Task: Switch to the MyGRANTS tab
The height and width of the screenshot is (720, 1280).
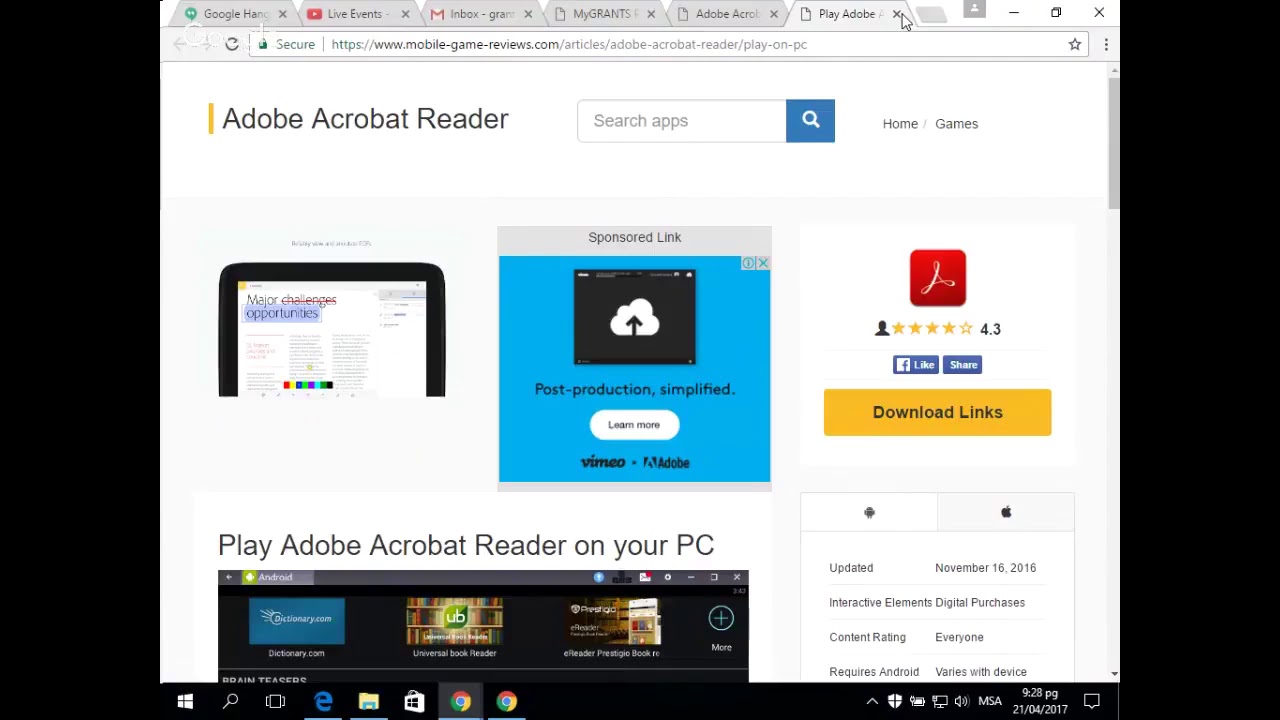Action: tap(602, 14)
